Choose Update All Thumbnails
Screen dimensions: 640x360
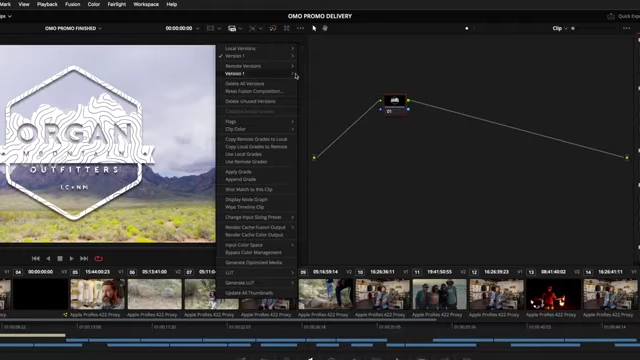click(257, 293)
